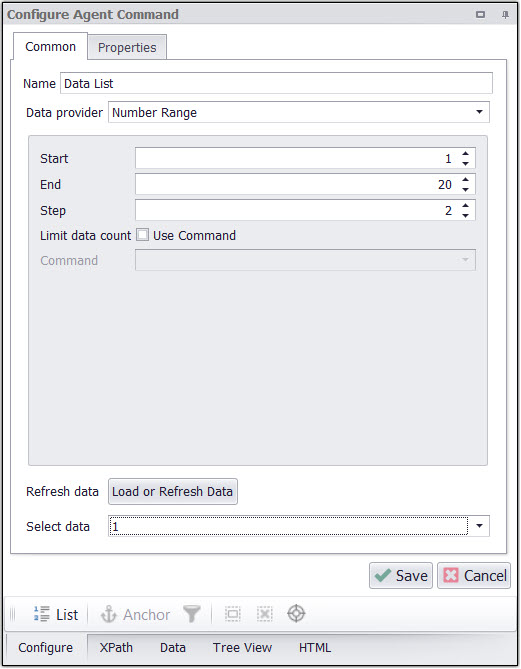Enable the Use Command checkbox
Screen dimensions: 521x669
coord(143,235)
